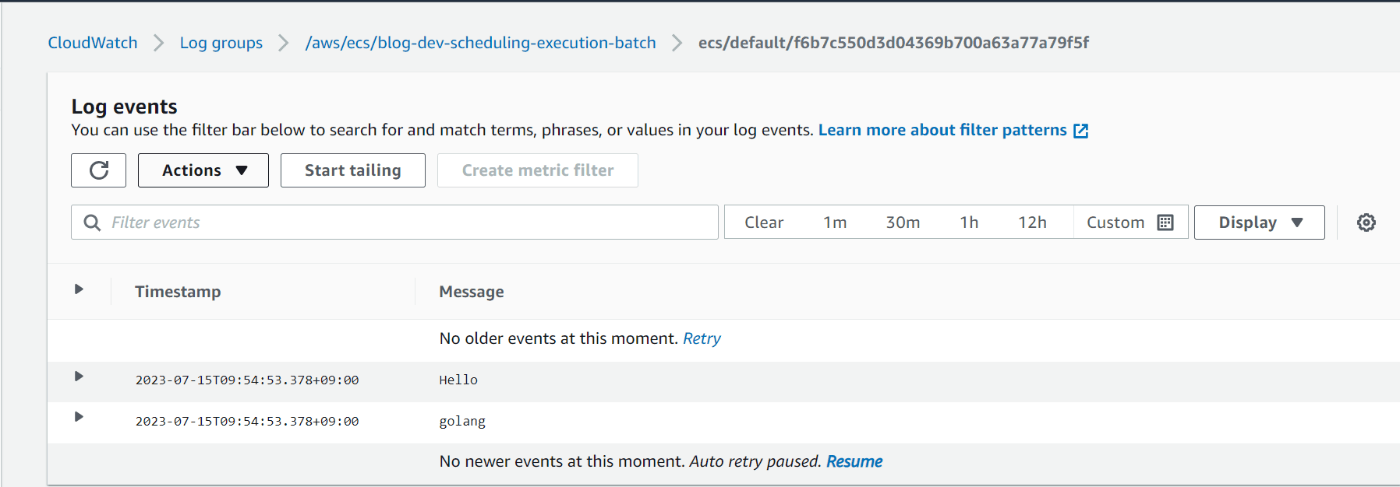Open the Custom time range calendar icon
1400x487 pixels.
coord(1165,222)
